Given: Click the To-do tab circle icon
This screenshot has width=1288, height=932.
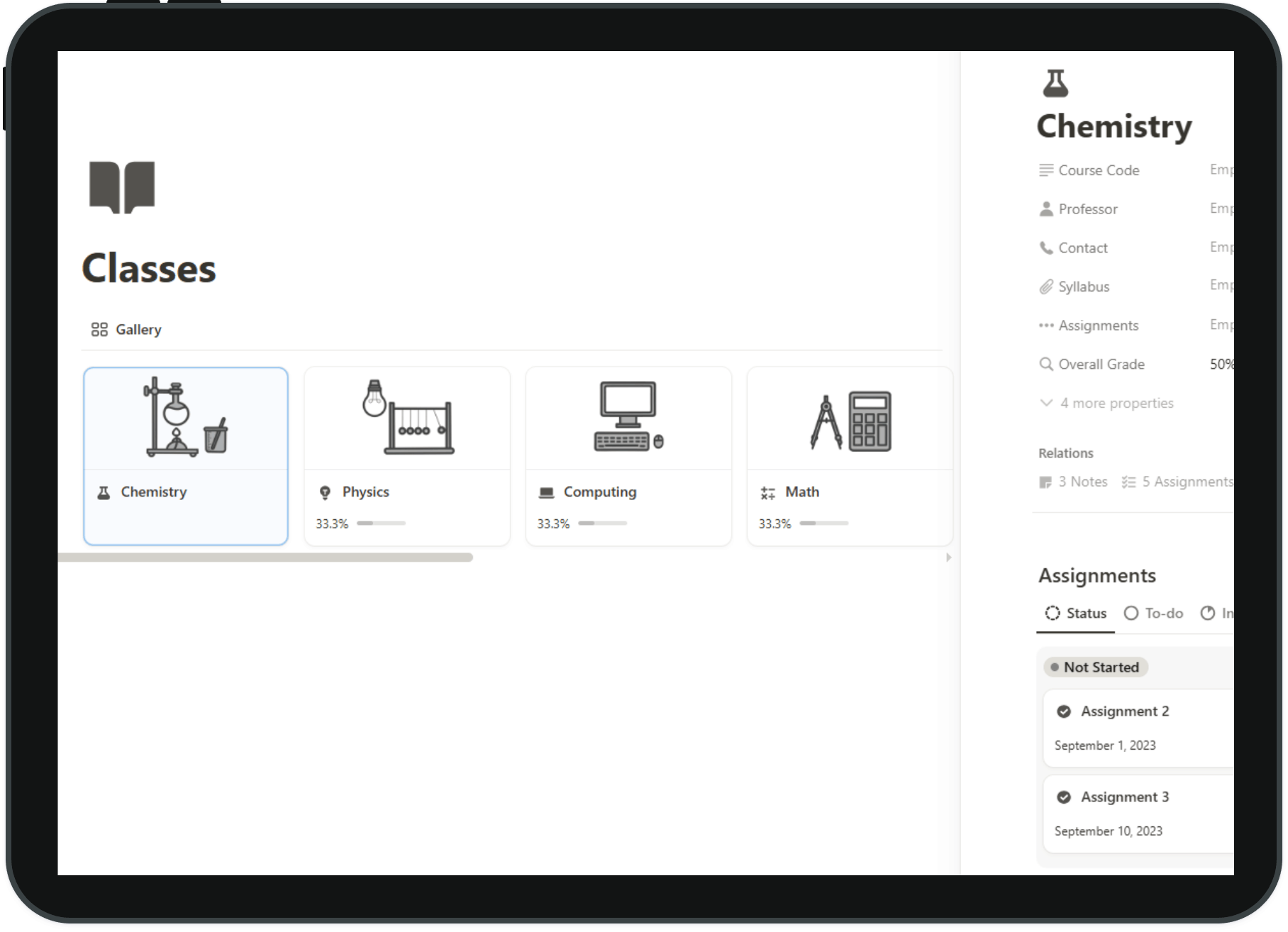Looking at the screenshot, I should coord(1131,613).
